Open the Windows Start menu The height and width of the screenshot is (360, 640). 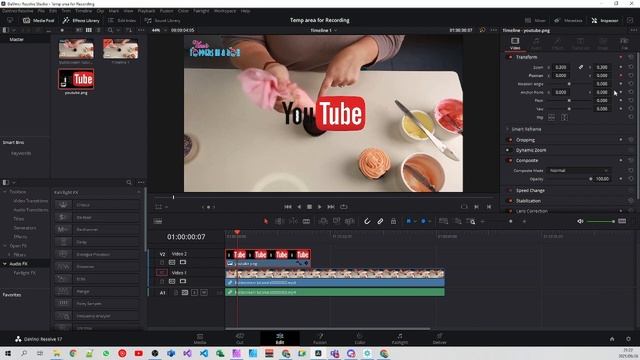[7, 353]
